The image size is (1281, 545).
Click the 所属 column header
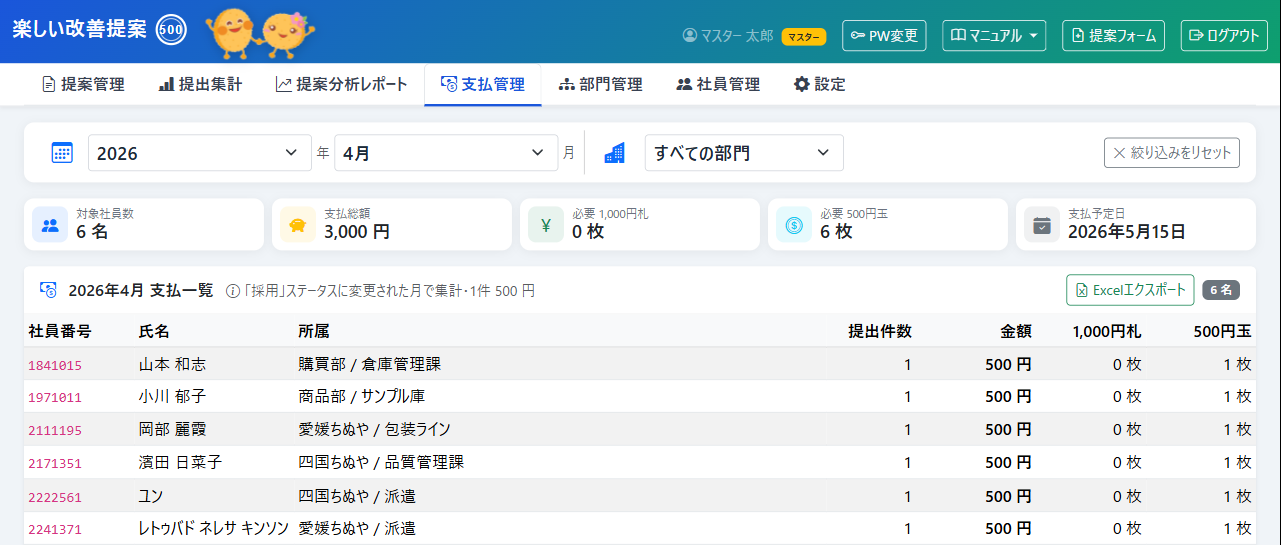(314, 331)
